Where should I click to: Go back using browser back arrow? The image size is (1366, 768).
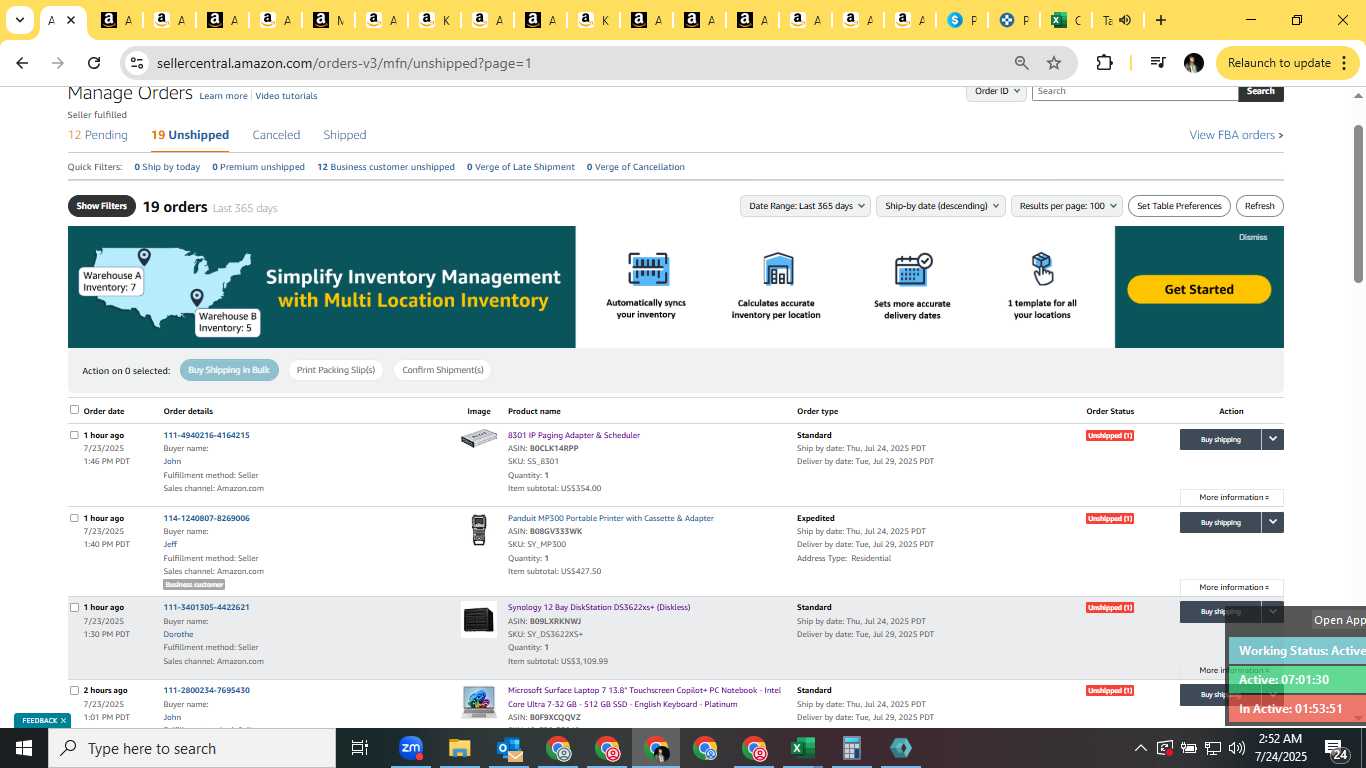pyautogui.click(x=22, y=63)
